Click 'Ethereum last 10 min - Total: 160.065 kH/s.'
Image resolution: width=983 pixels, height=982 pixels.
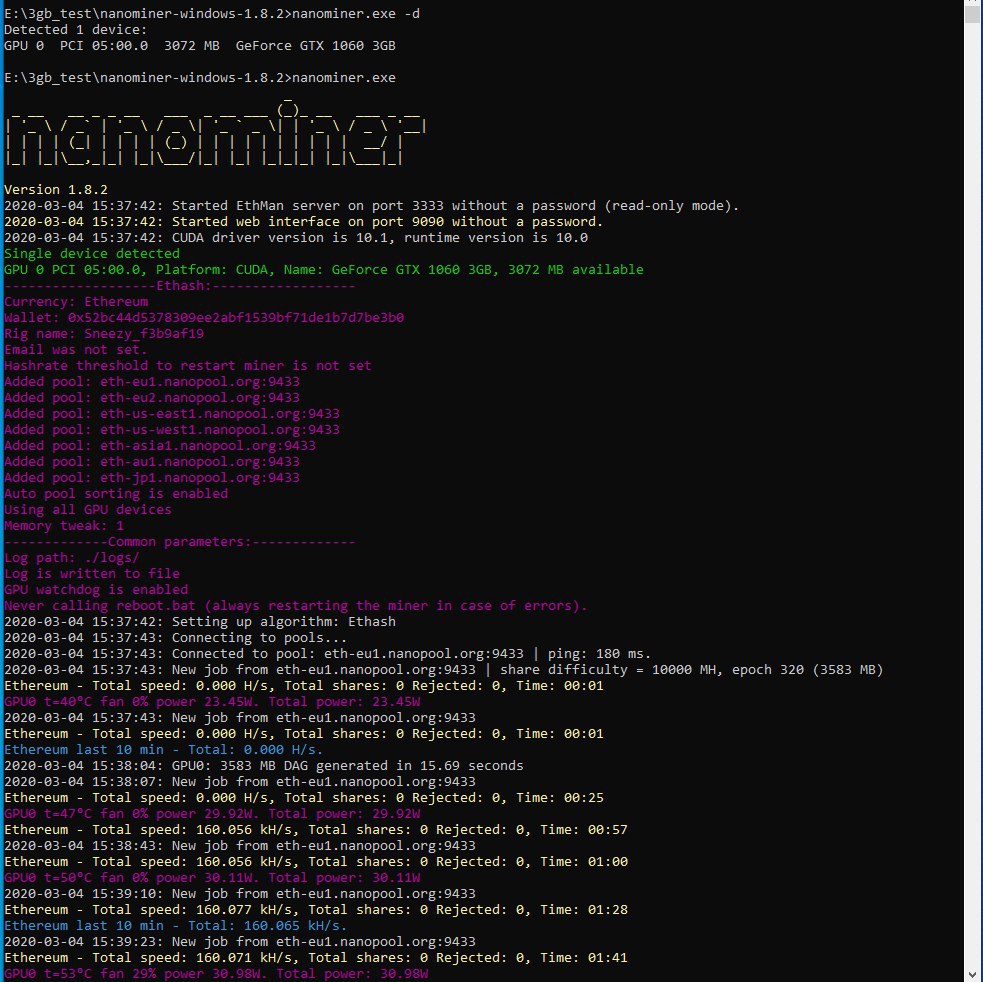tap(176, 926)
